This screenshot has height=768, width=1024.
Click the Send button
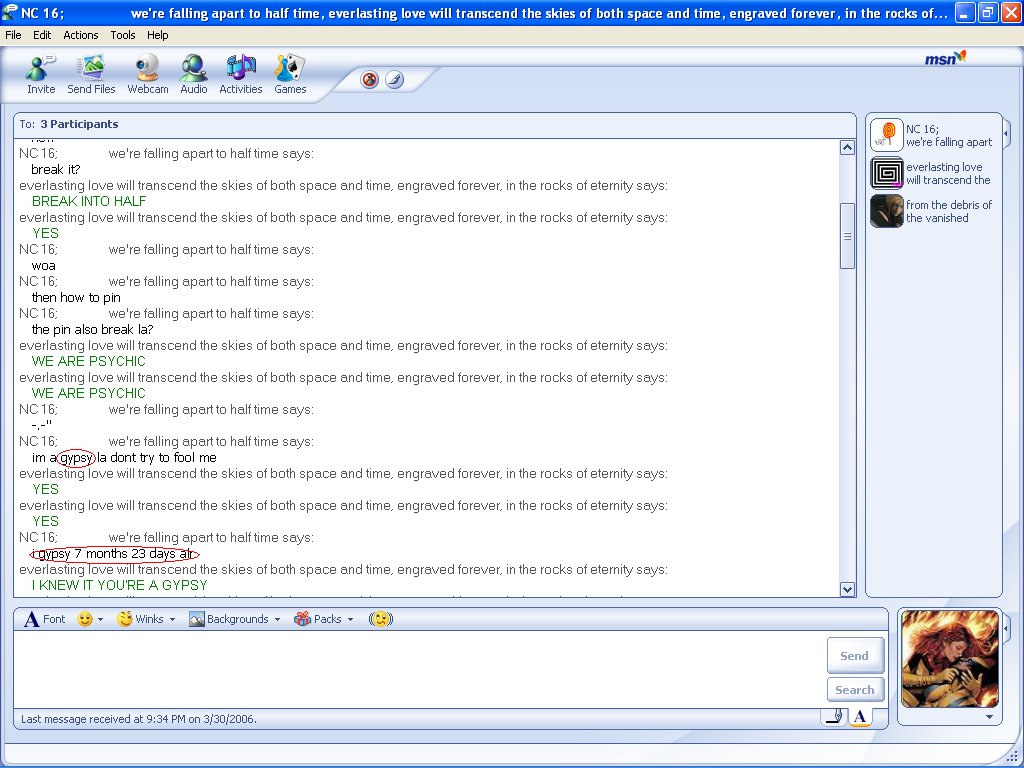tap(855, 656)
